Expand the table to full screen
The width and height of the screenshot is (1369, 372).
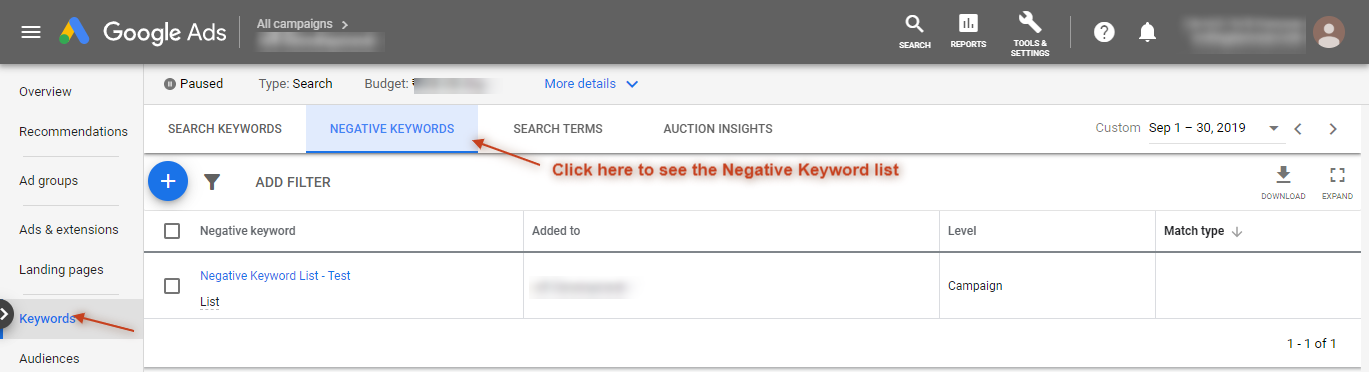pyautogui.click(x=1337, y=175)
